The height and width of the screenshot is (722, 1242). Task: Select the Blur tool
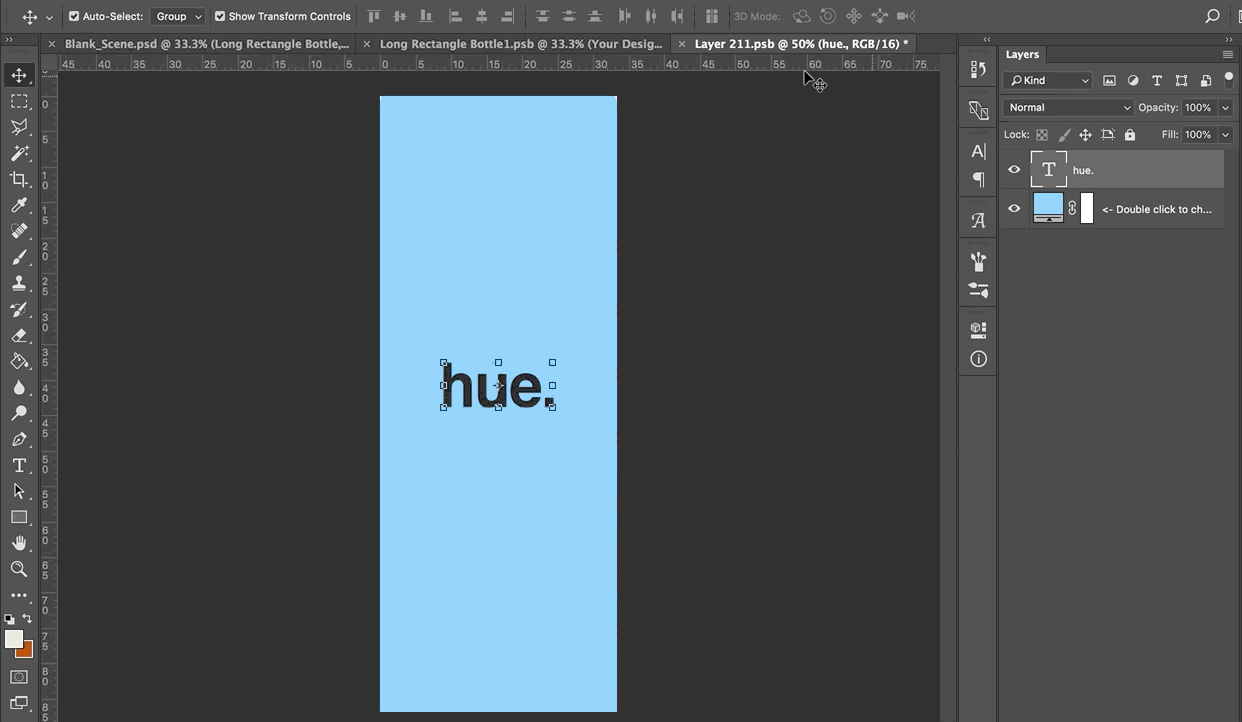click(19, 388)
